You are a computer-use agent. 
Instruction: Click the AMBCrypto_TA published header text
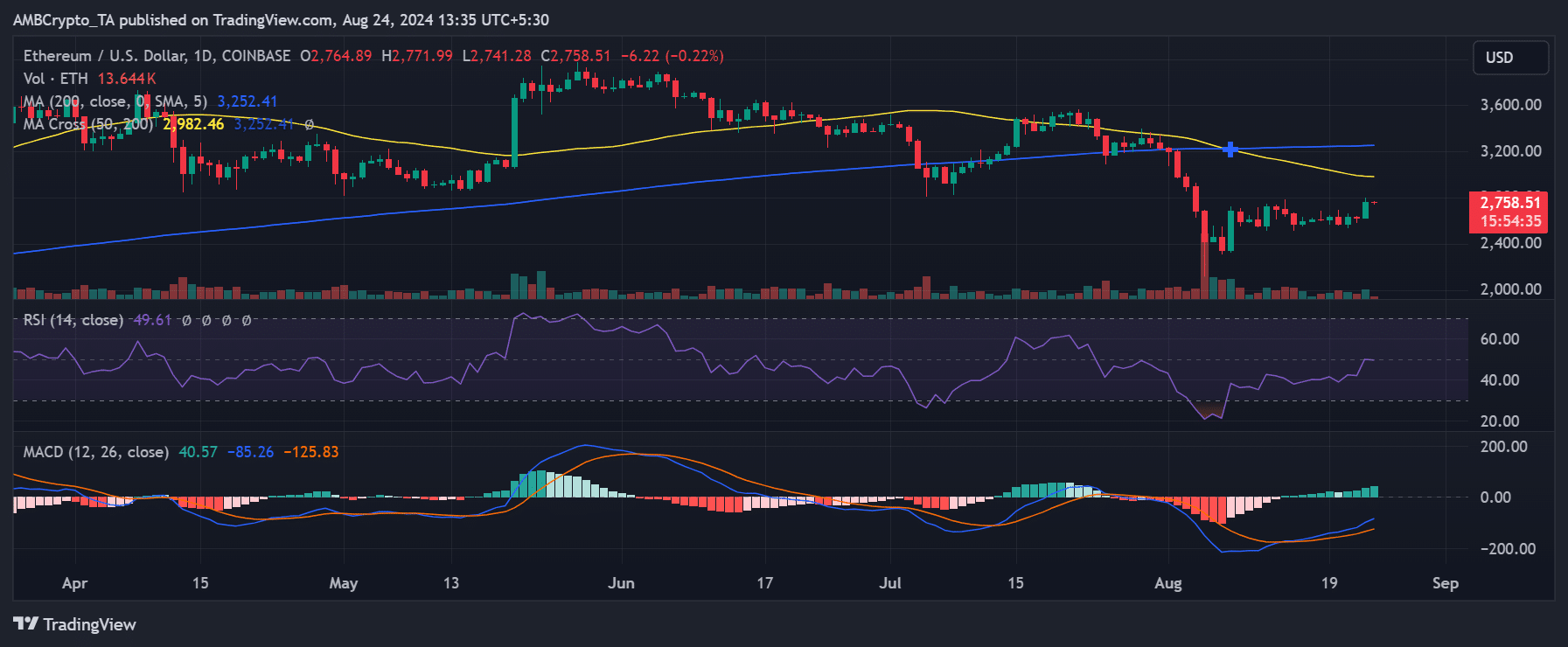(281, 20)
